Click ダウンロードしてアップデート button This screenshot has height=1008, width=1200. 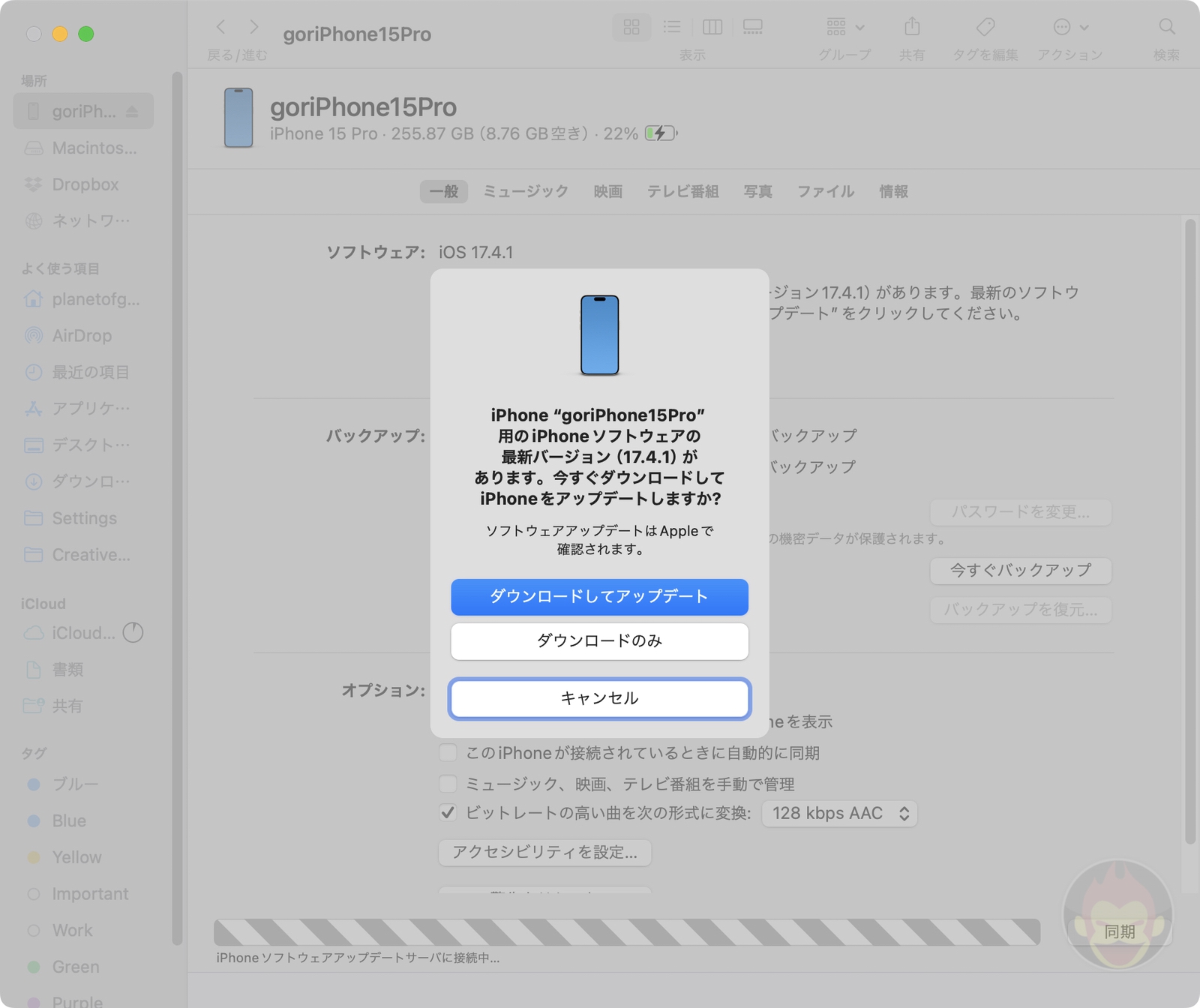pyautogui.click(x=599, y=597)
